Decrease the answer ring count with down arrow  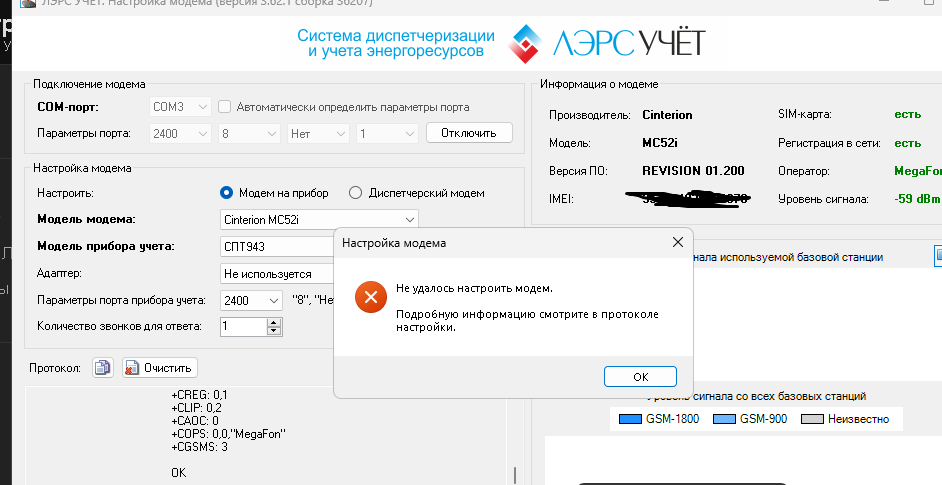[274, 331]
